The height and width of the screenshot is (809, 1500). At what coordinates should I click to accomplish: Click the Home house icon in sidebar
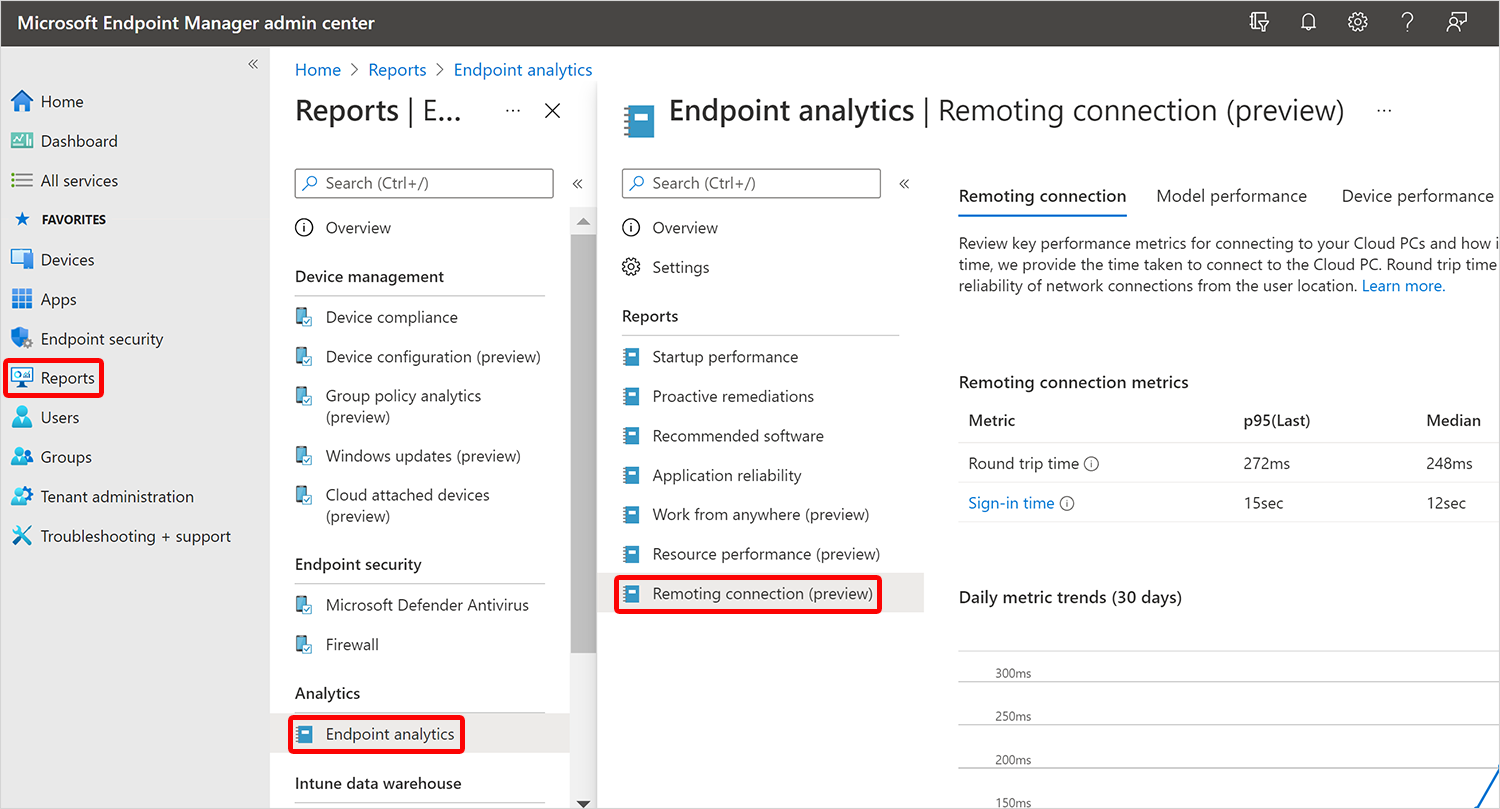click(x=22, y=102)
